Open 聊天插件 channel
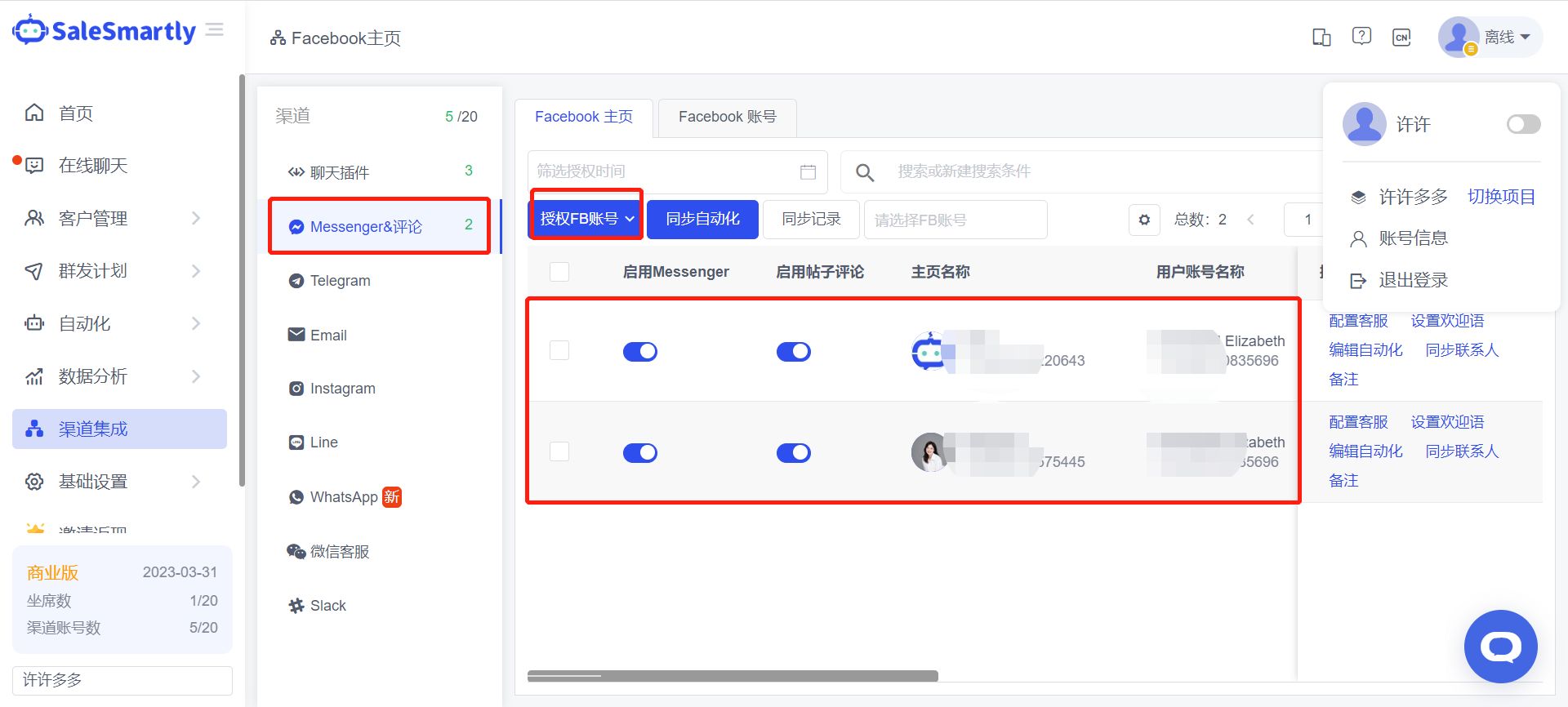The image size is (1568, 707). tap(380, 172)
